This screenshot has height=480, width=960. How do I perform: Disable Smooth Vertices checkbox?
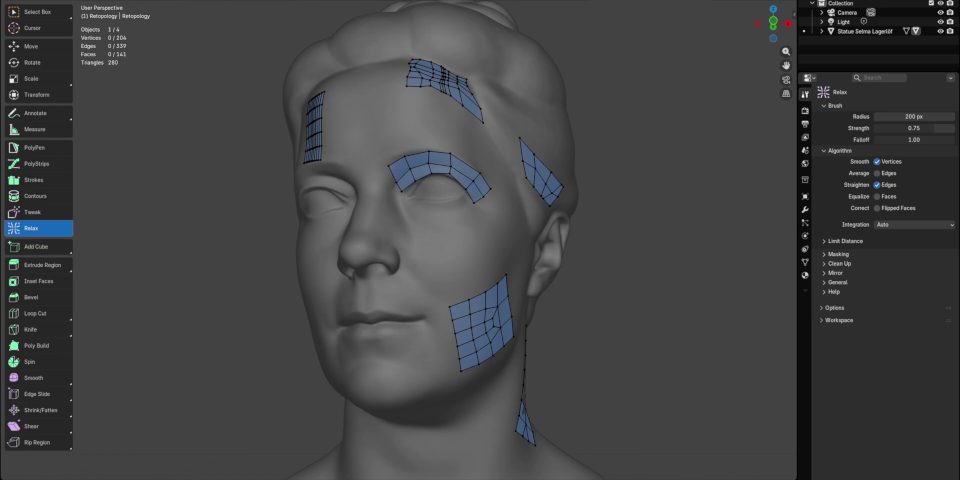coord(877,161)
